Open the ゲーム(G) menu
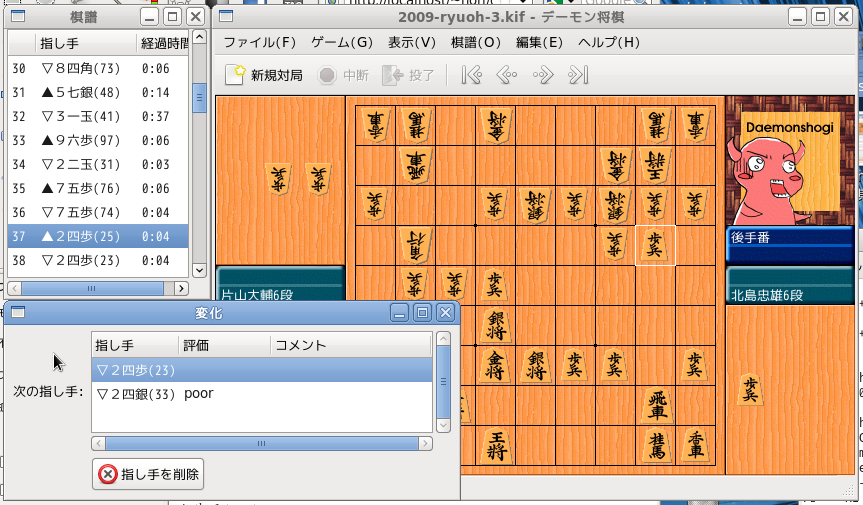Viewport: 863px width, 505px height. 342,42
